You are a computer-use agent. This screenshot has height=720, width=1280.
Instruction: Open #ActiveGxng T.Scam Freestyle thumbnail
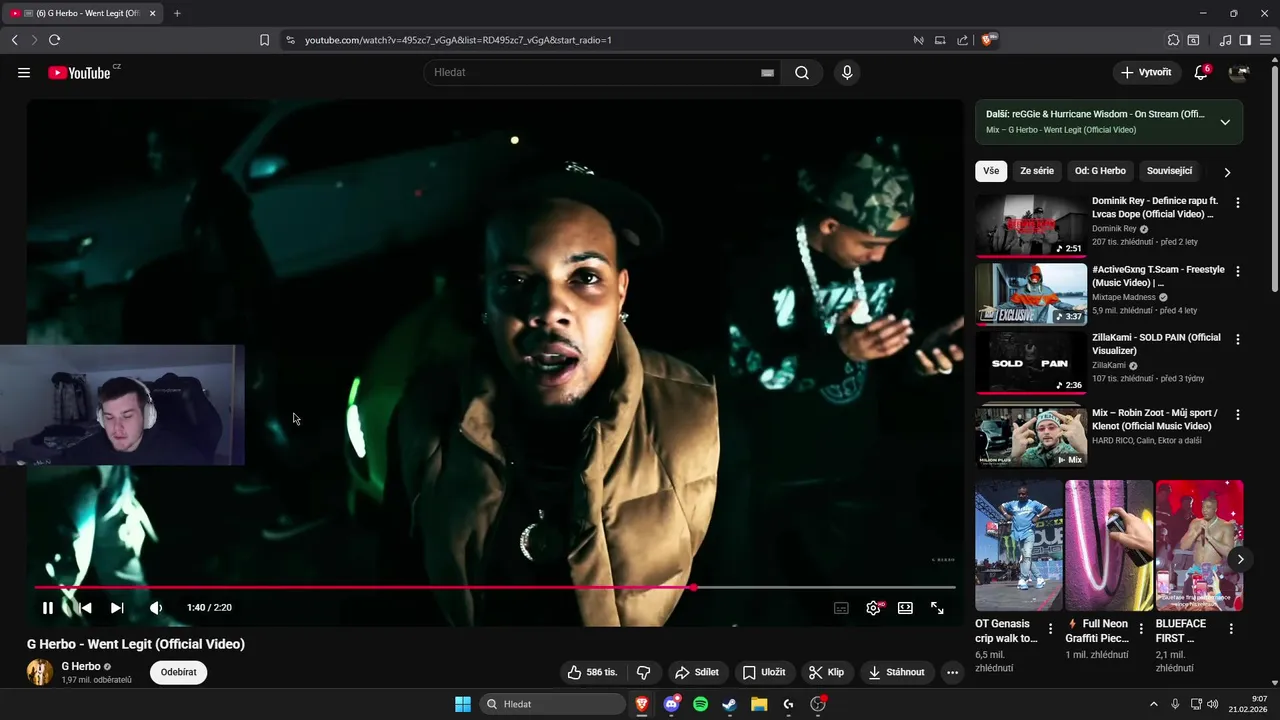click(x=1031, y=294)
